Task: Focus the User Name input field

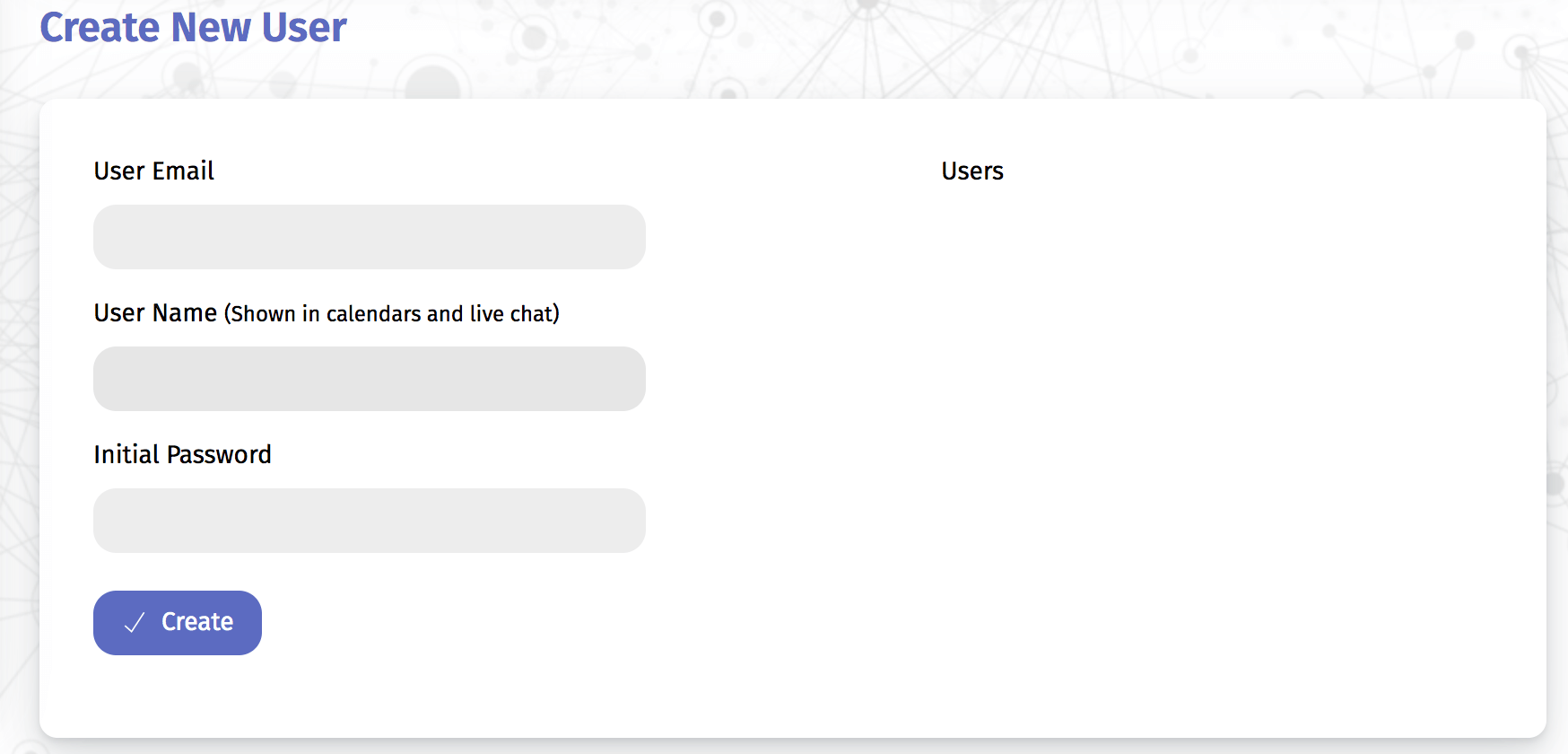Action: [x=370, y=379]
